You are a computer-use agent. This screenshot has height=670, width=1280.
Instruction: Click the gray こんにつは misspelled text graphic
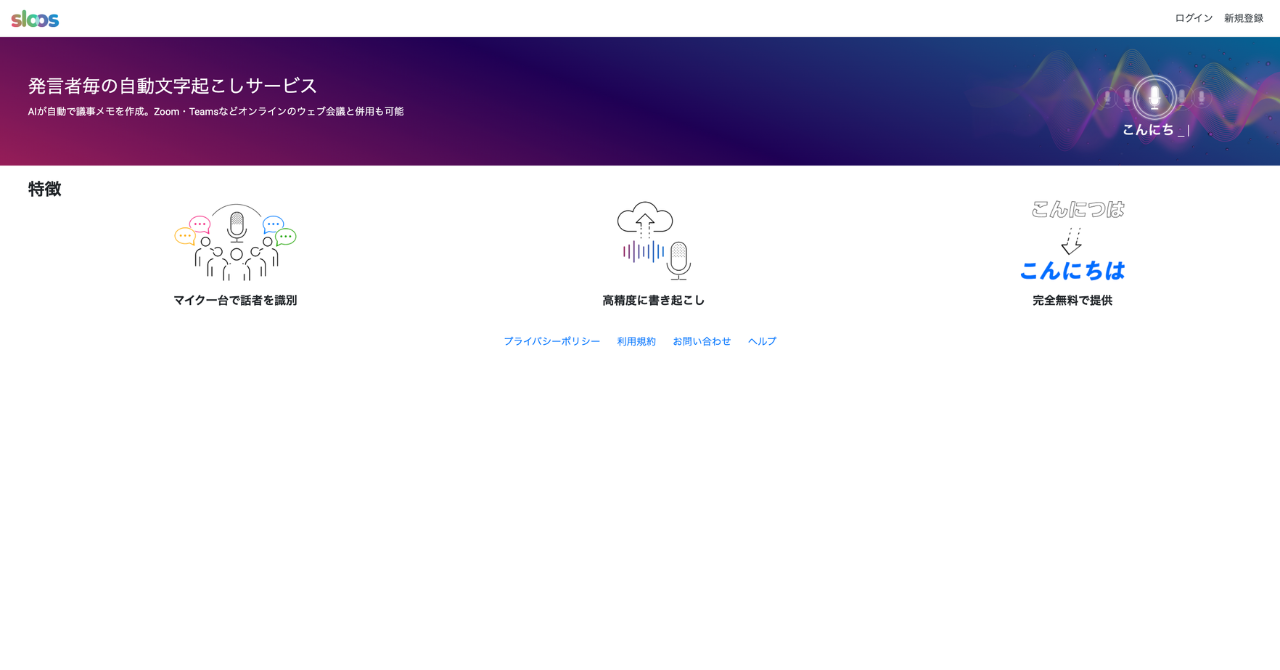click(1077, 209)
